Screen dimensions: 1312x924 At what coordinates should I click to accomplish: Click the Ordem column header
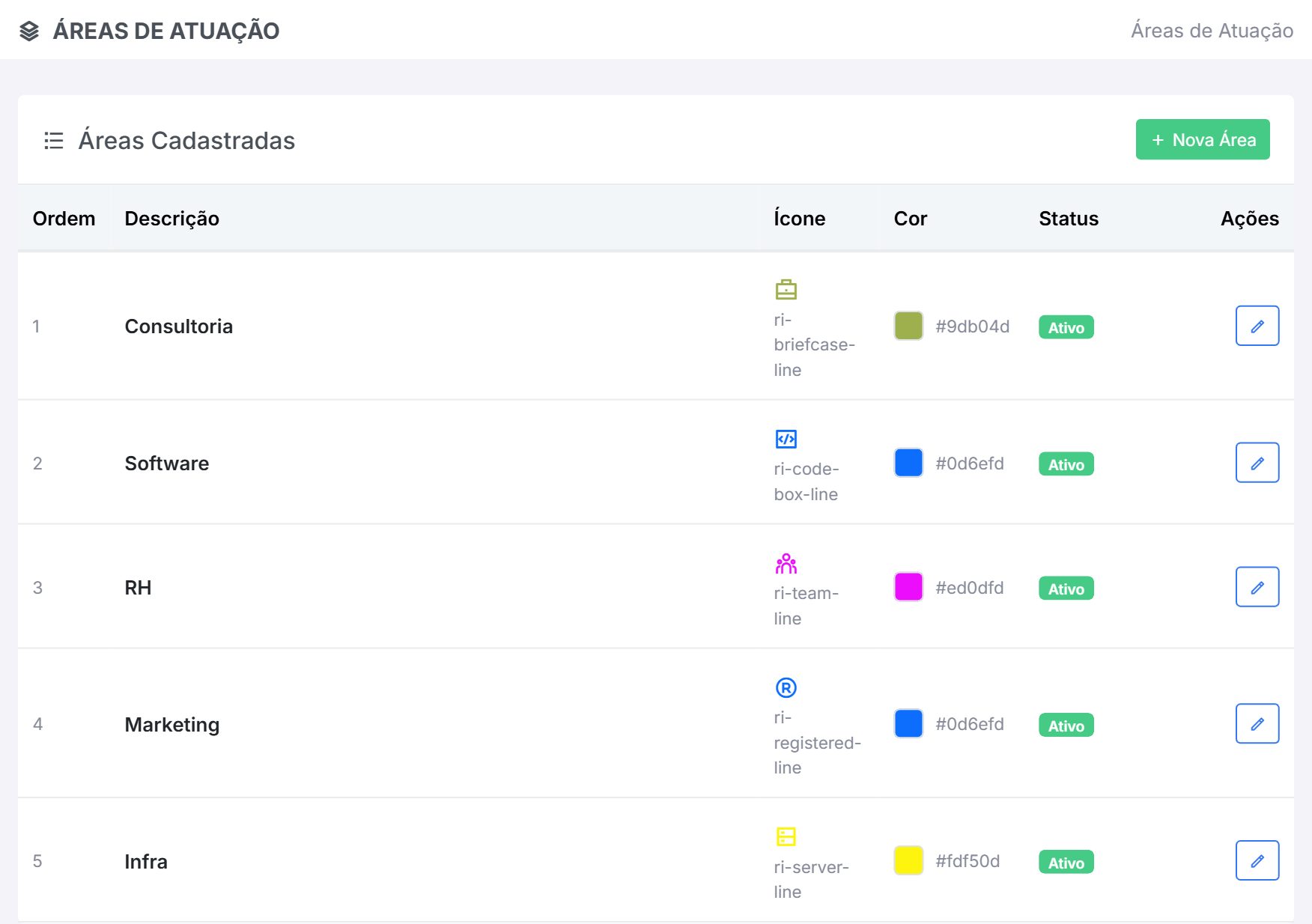(x=64, y=219)
